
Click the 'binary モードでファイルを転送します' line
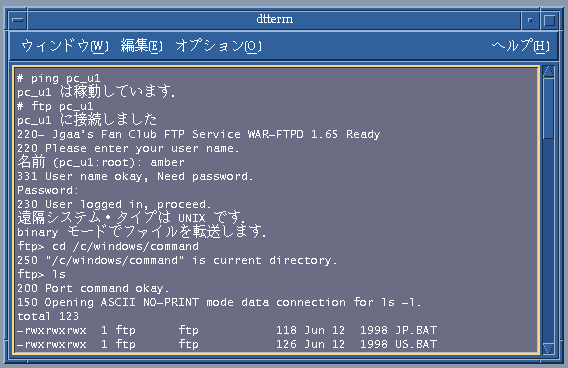141,232
